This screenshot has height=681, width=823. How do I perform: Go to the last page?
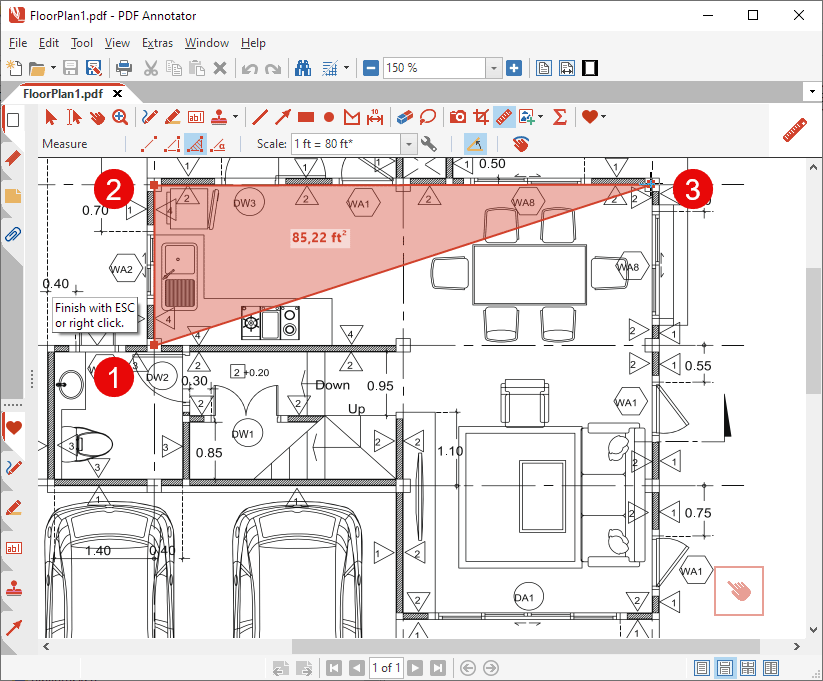click(438, 668)
